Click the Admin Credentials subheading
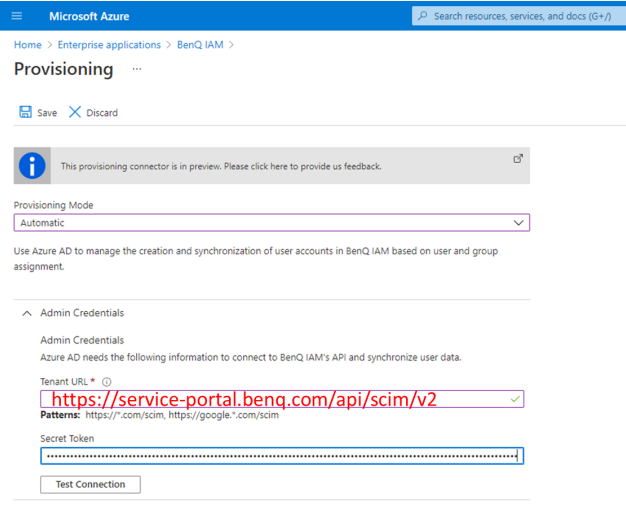Screen dimensions: 626x528 tap(82, 340)
